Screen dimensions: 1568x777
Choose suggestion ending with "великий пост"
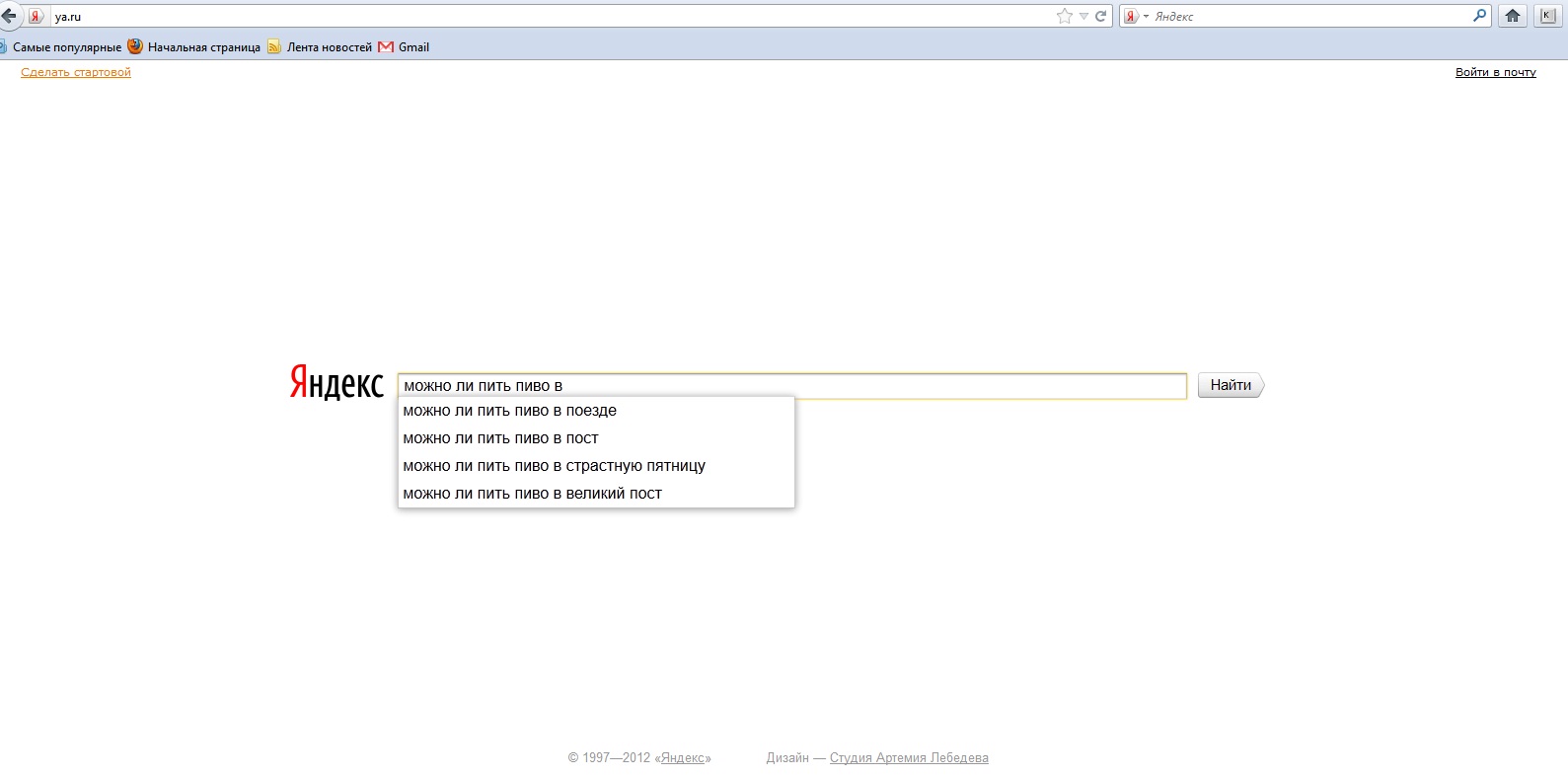532,494
